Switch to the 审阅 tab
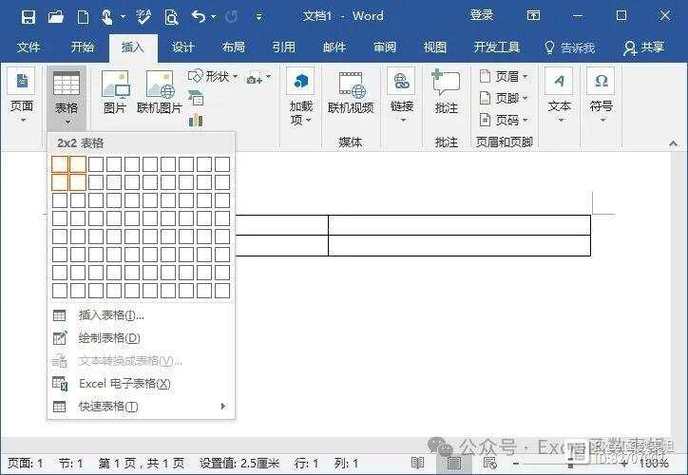 [x=385, y=47]
